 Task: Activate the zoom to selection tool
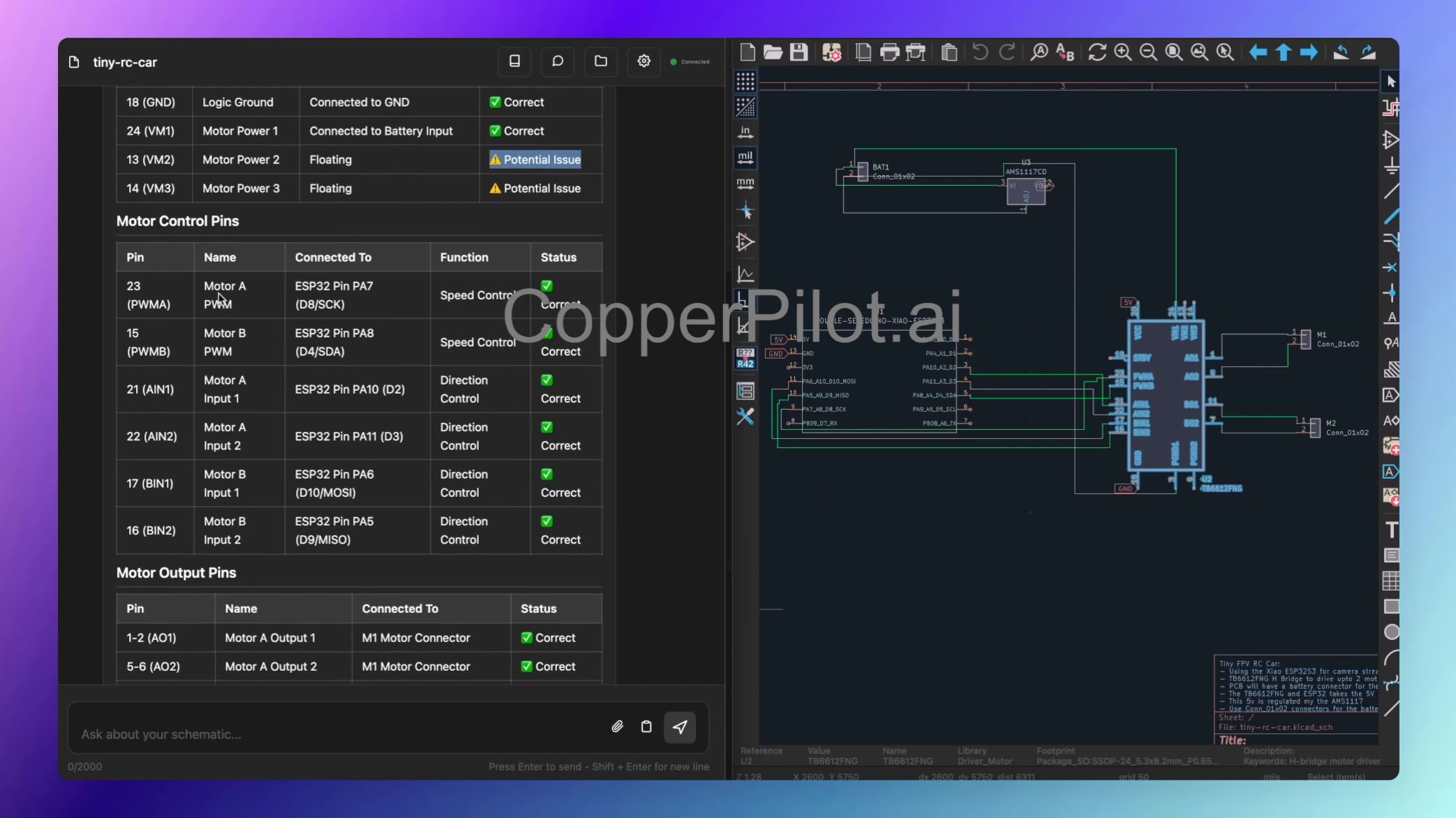(1225, 52)
